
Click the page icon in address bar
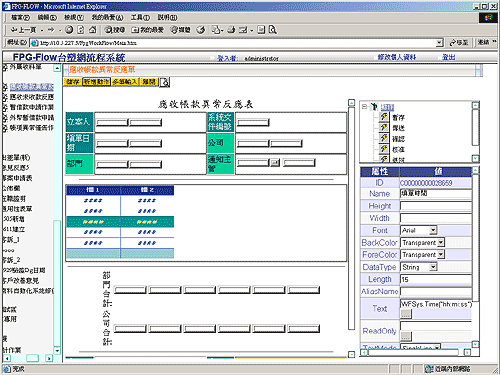pyautogui.click(x=34, y=43)
